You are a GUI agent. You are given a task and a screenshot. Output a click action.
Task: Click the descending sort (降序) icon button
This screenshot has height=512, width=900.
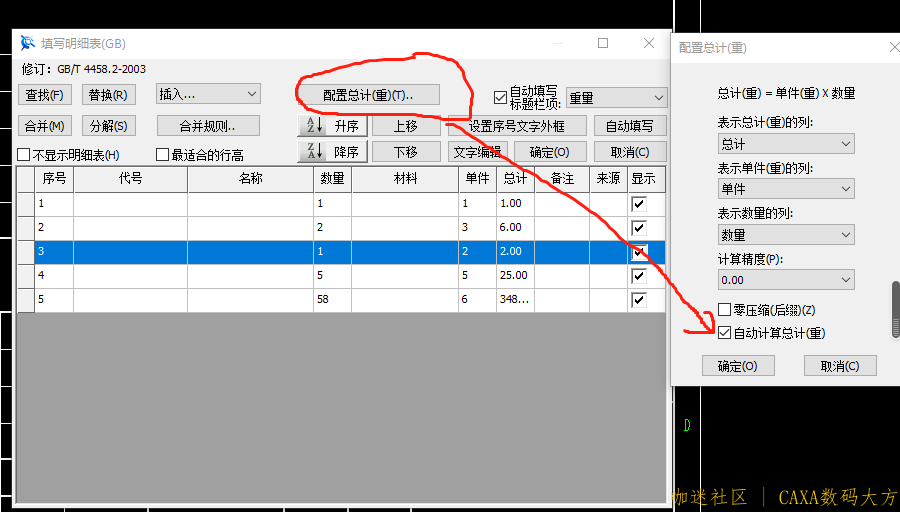(x=312, y=152)
